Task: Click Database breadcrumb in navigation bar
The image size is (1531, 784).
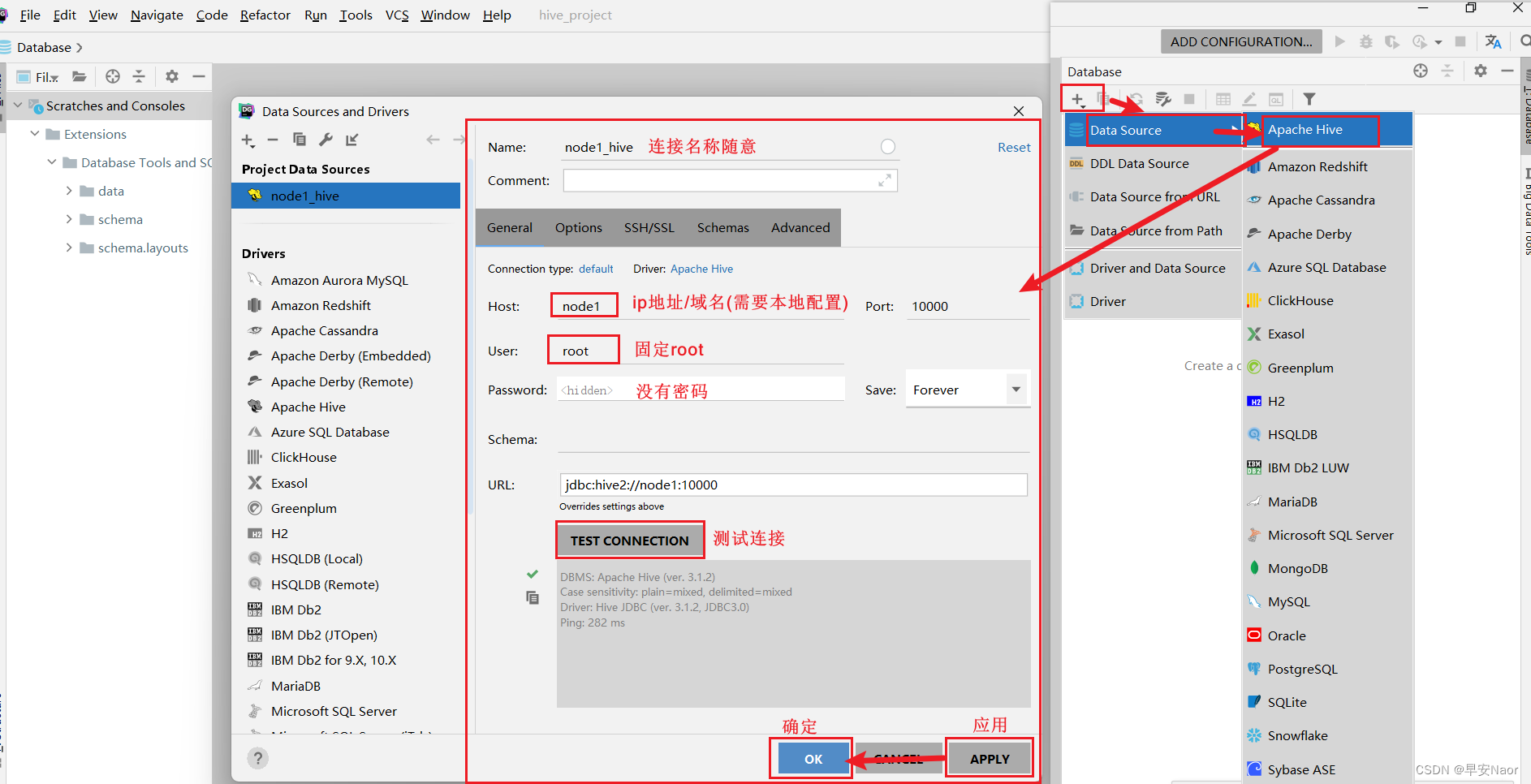Action: (45, 47)
